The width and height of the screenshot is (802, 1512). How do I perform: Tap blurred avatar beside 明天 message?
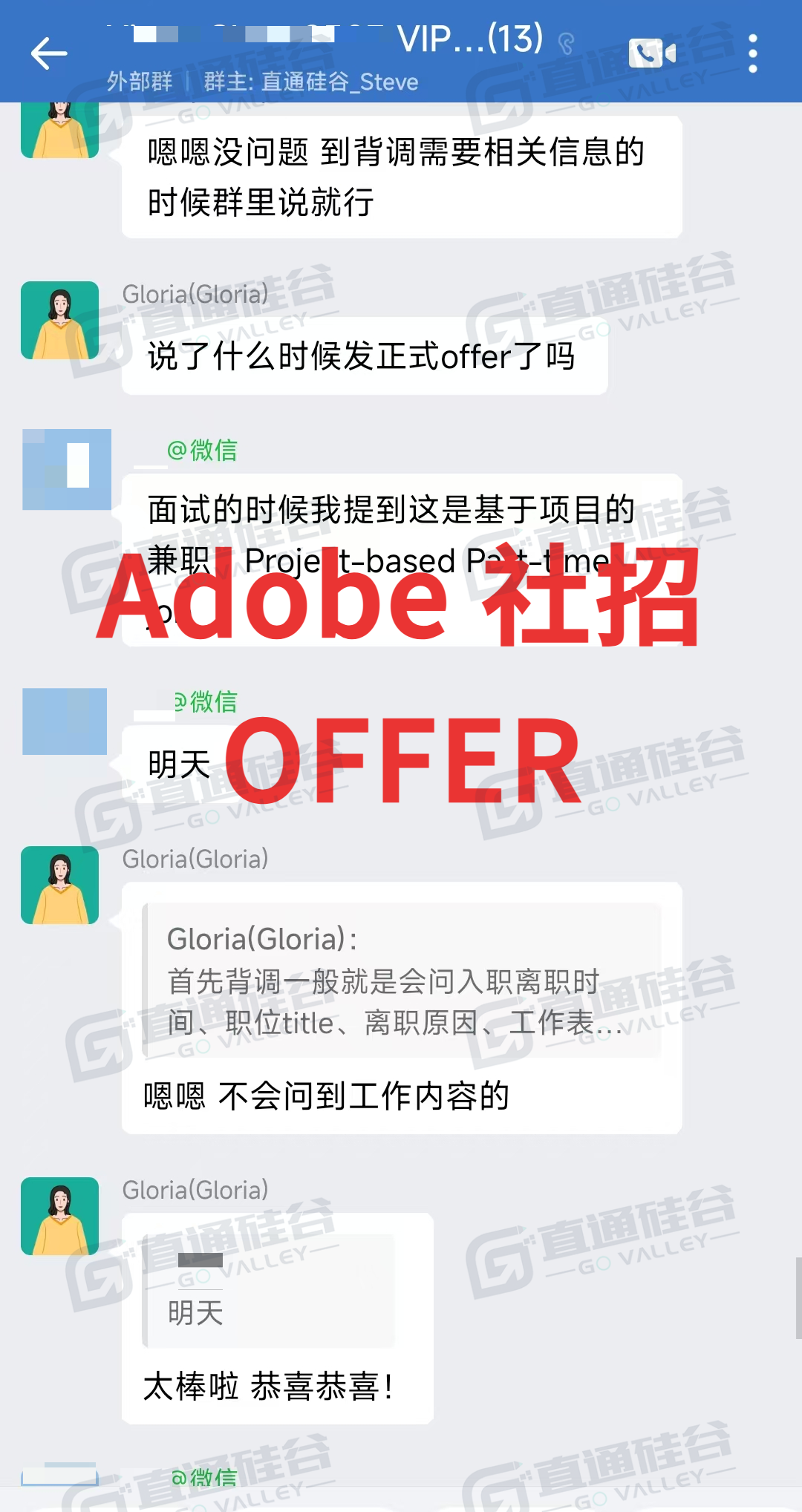point(65,721)
